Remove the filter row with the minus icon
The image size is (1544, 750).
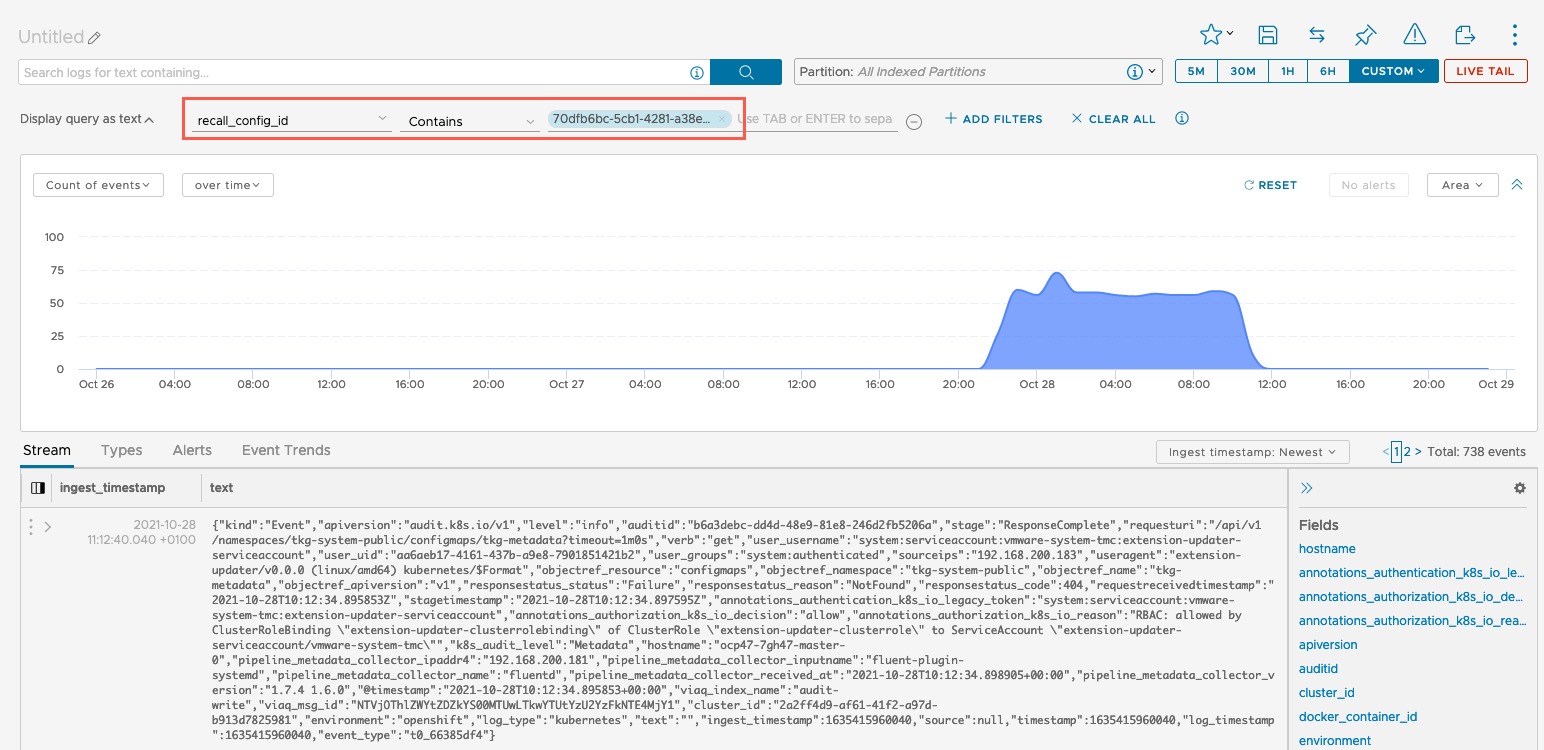914,121
